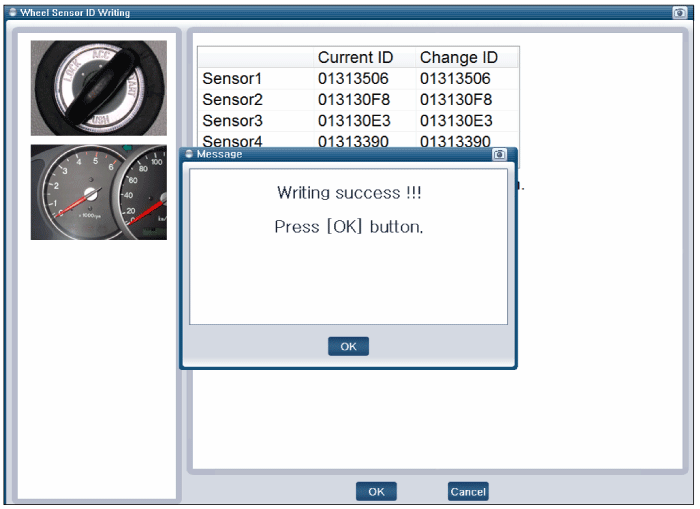Click the Wheel Sensor ID Writing window icon
This screenshot has height=509, width=700.
tap(12, 13)
